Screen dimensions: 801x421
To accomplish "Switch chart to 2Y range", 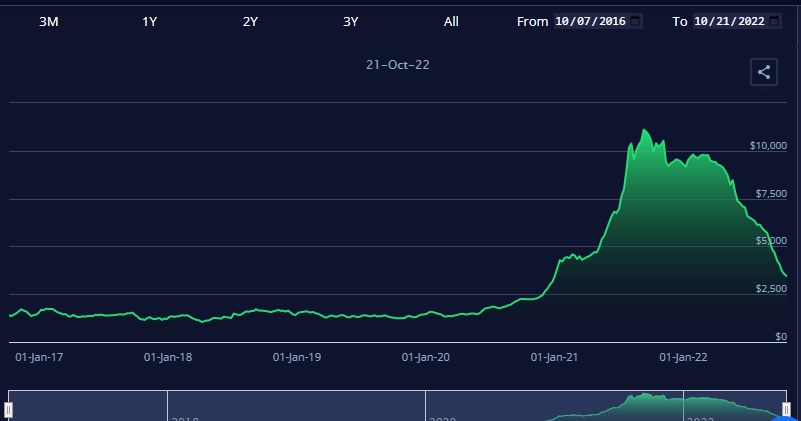I will pos(250,21).
